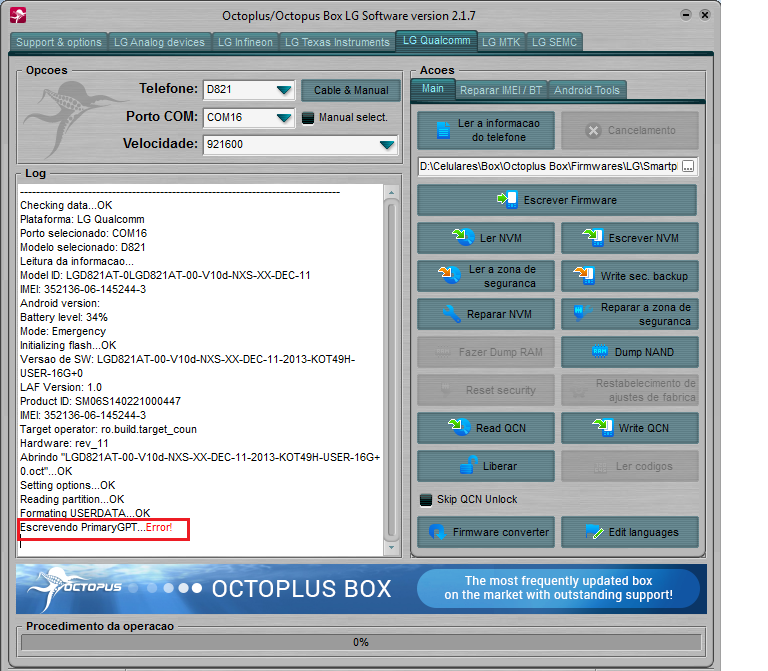Click the firmware browse (...) button
Screen dimensions: 768x671
click(688, 167)
